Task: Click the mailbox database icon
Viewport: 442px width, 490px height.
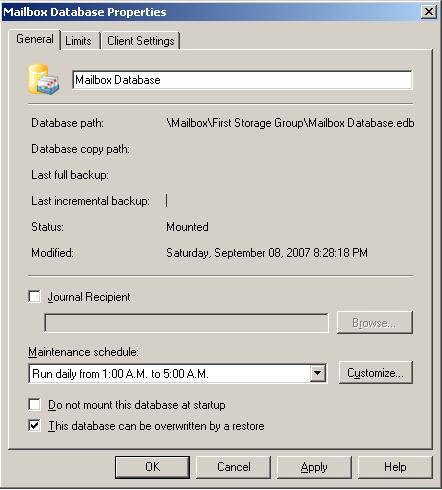Action: [44, 79]
